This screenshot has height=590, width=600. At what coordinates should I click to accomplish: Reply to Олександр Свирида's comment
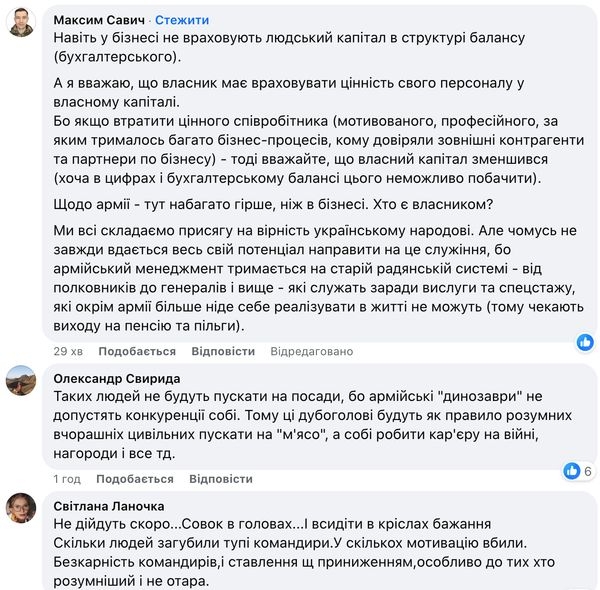point(223,479)
